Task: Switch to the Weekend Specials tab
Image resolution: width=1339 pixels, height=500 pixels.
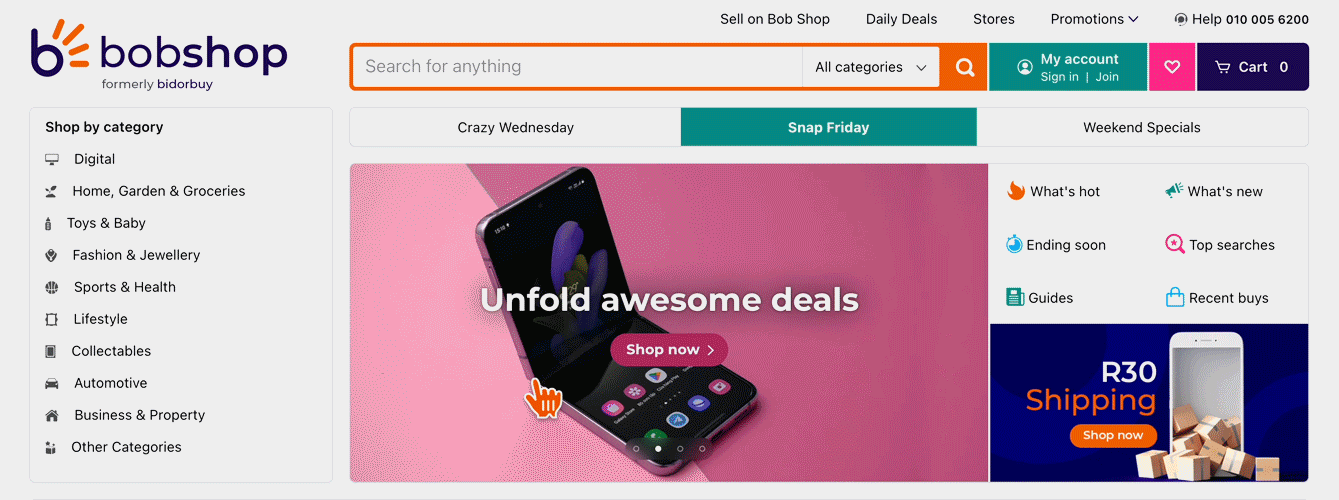Action: point(1142,127)
